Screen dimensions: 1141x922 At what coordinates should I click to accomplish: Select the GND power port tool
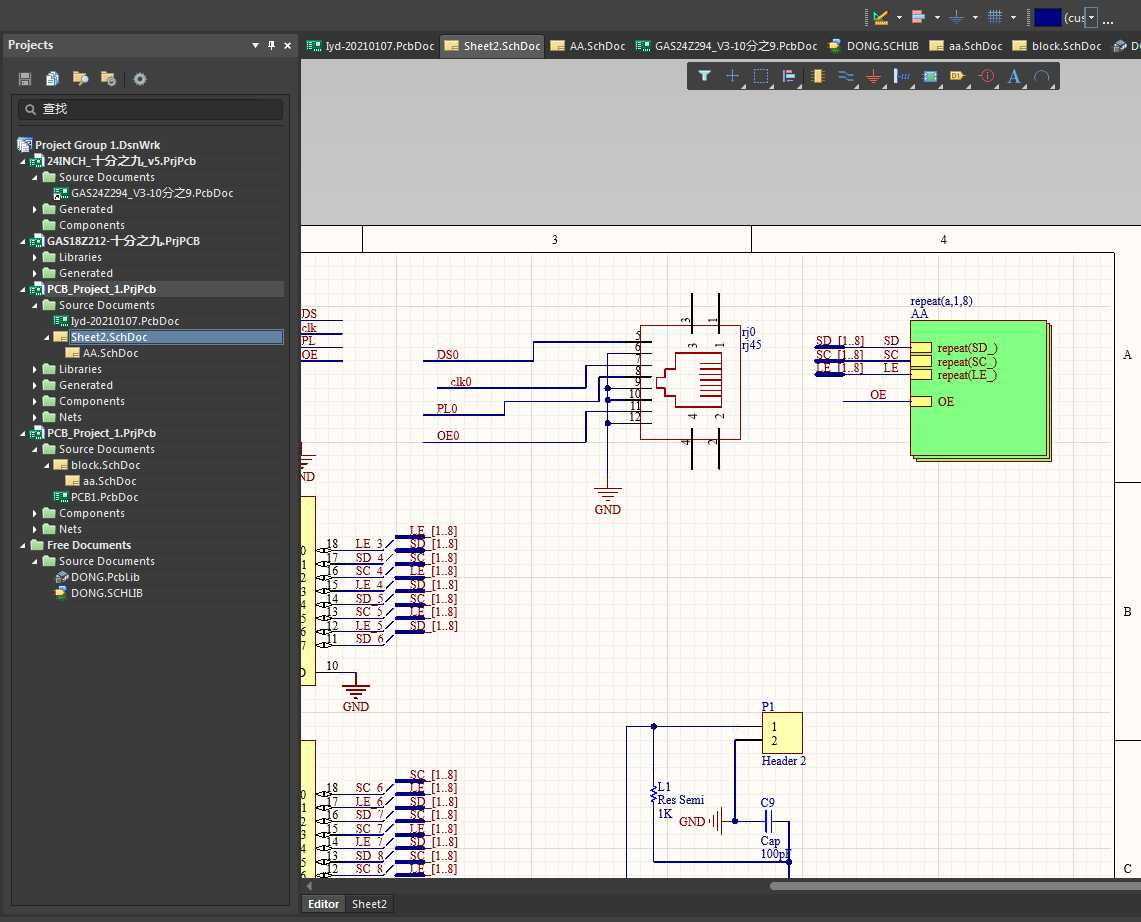click(x=873, y=76)
